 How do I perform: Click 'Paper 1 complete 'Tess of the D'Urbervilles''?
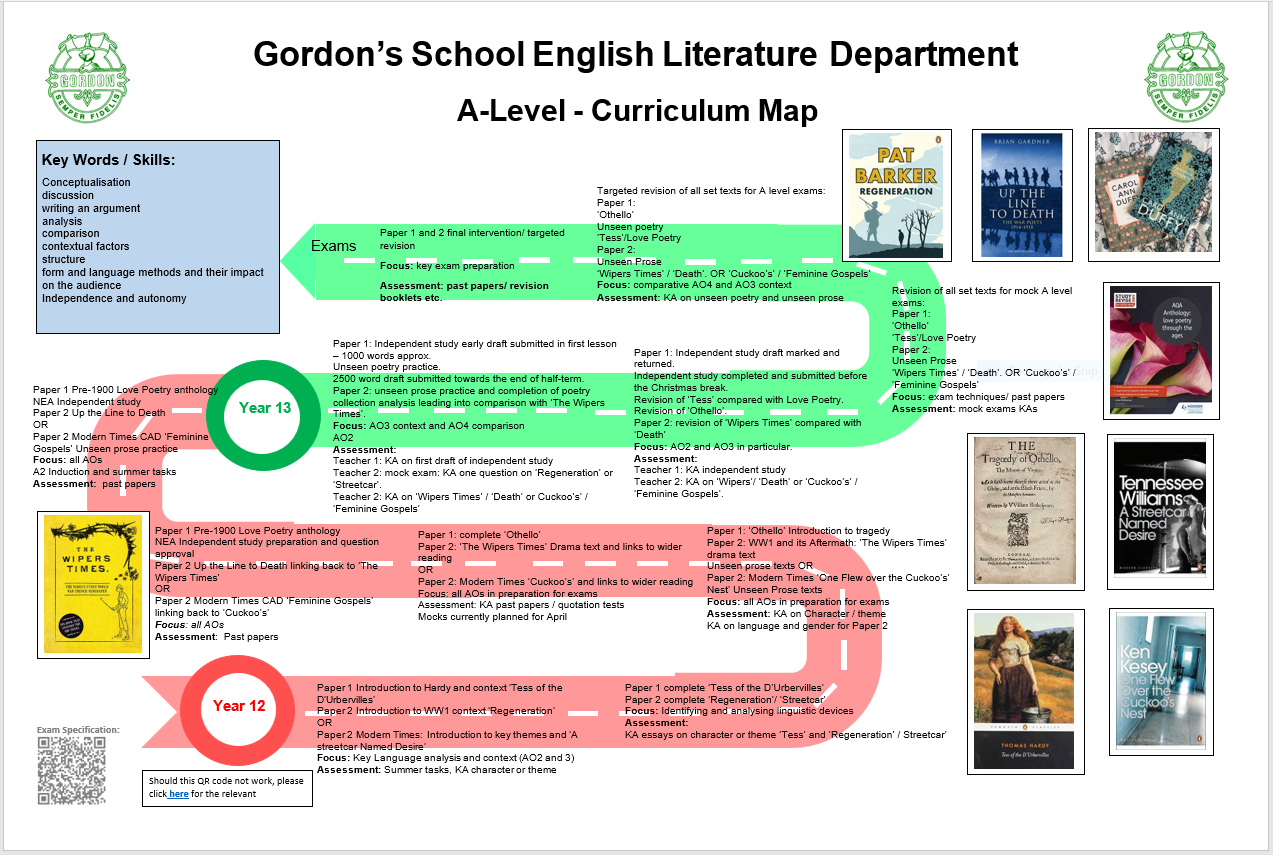(724, 688)
